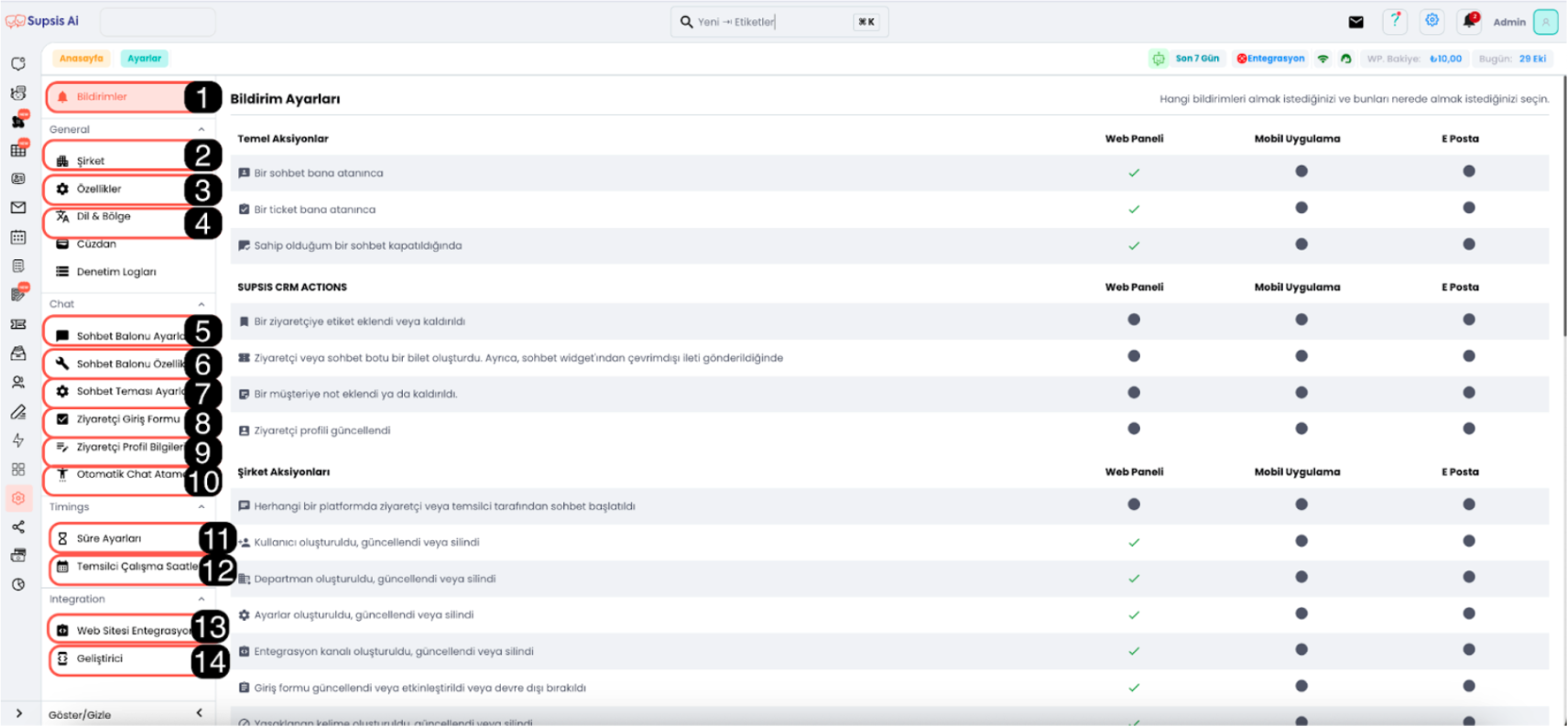Enable Web Paneli for ziyaretçiye etiket eklendi row
1568x727 pixels.
coord(1134,320)
